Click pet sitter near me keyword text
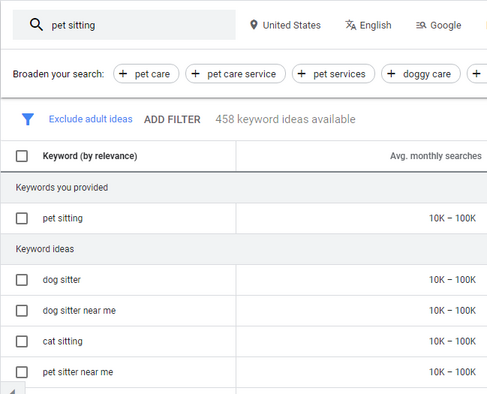 78,372
